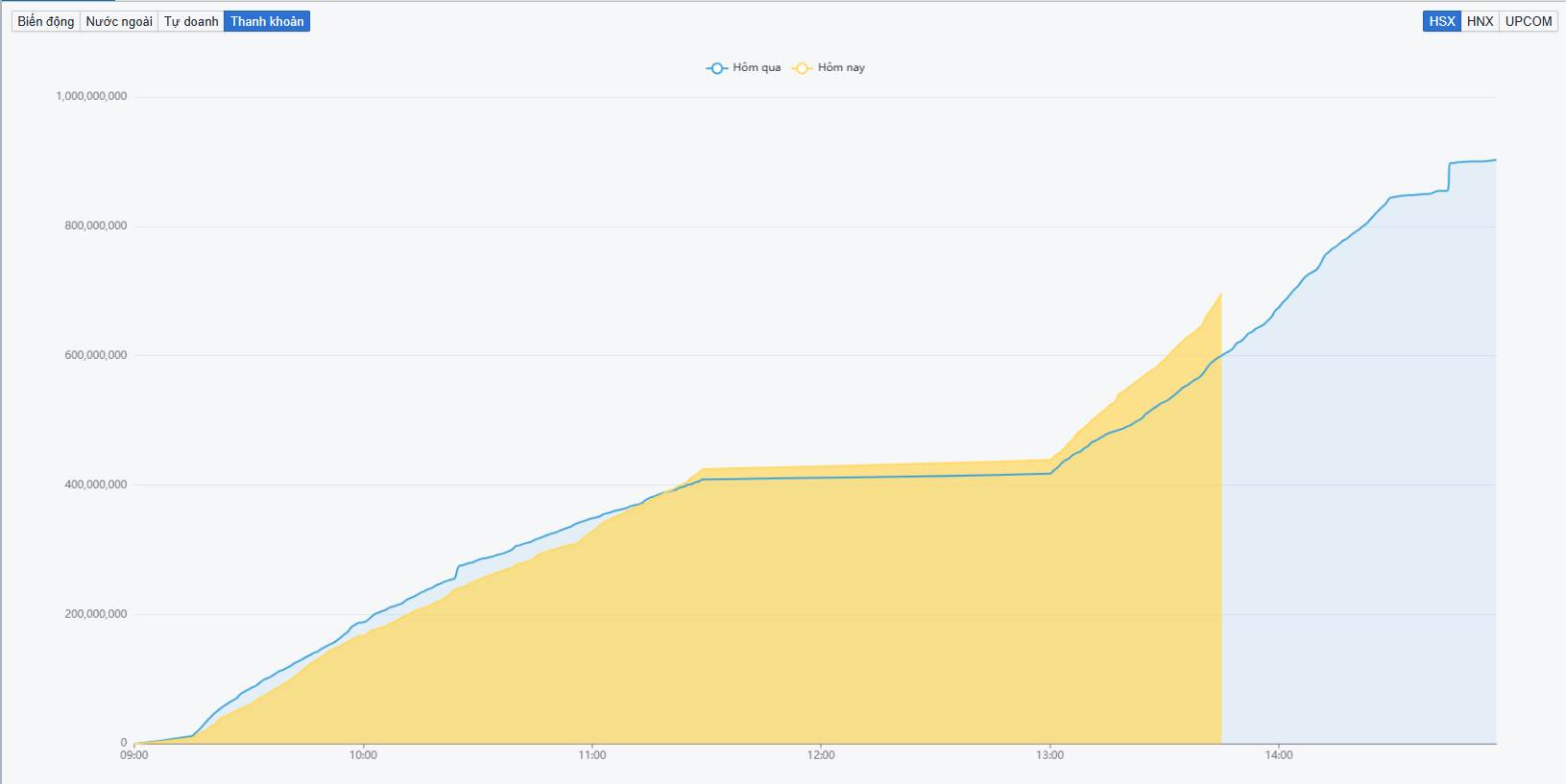Click the 1,000,000,000 y-axis label
1566x784 pixels.
point(91,96)
